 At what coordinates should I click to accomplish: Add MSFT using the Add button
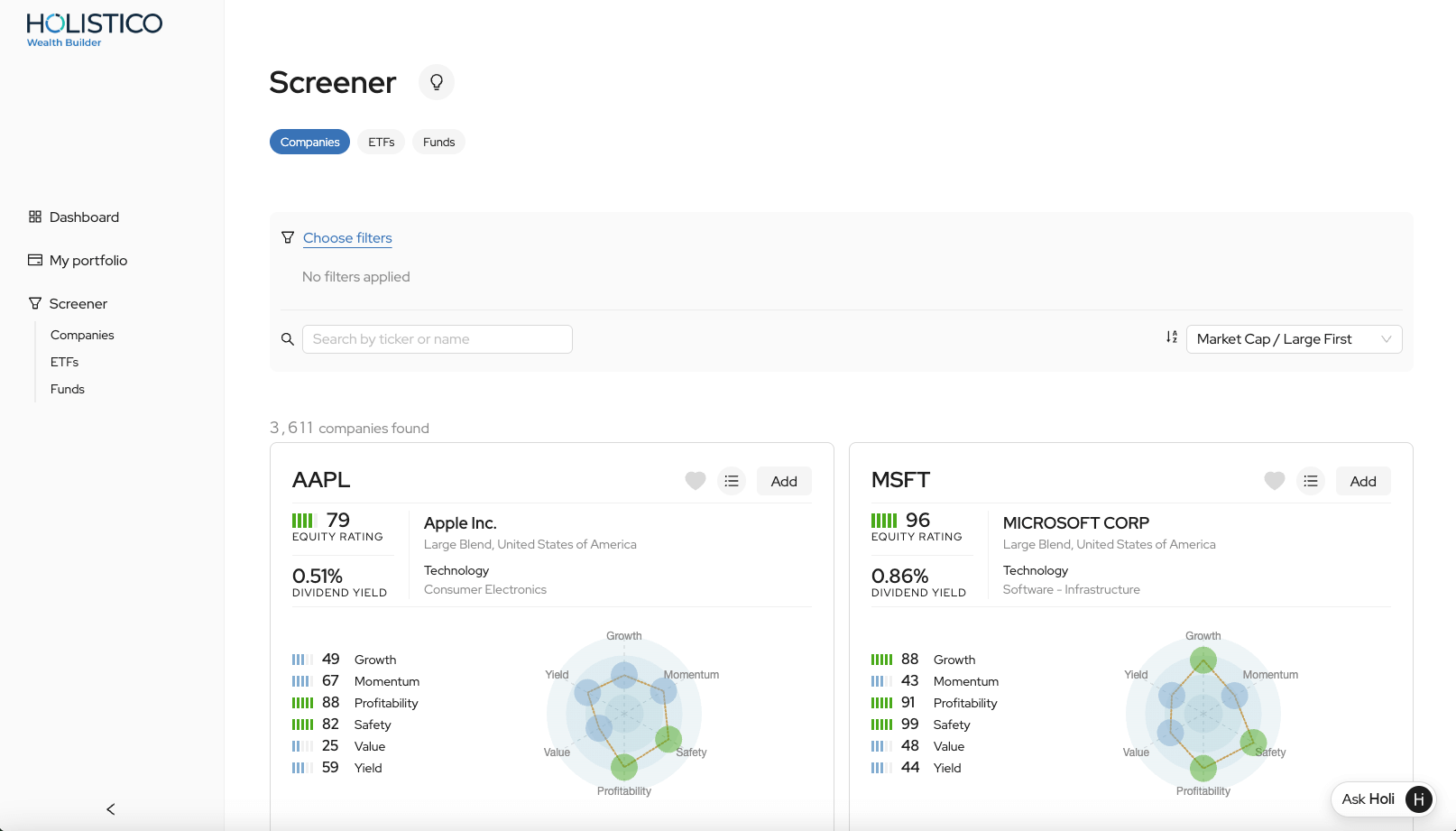tap(1363, 481)
